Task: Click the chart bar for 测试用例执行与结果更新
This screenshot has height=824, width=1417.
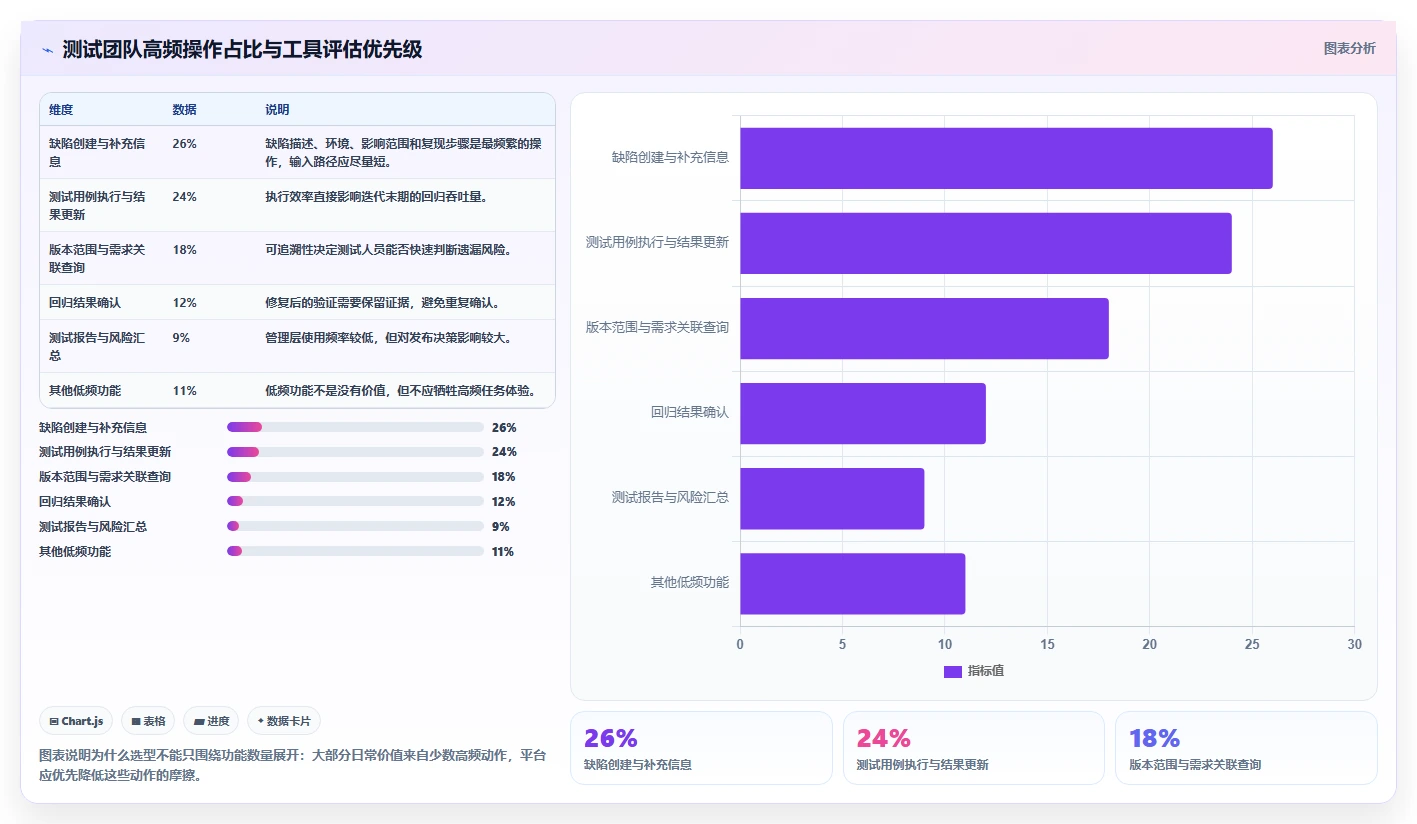Action: click(x=986, y=243)
